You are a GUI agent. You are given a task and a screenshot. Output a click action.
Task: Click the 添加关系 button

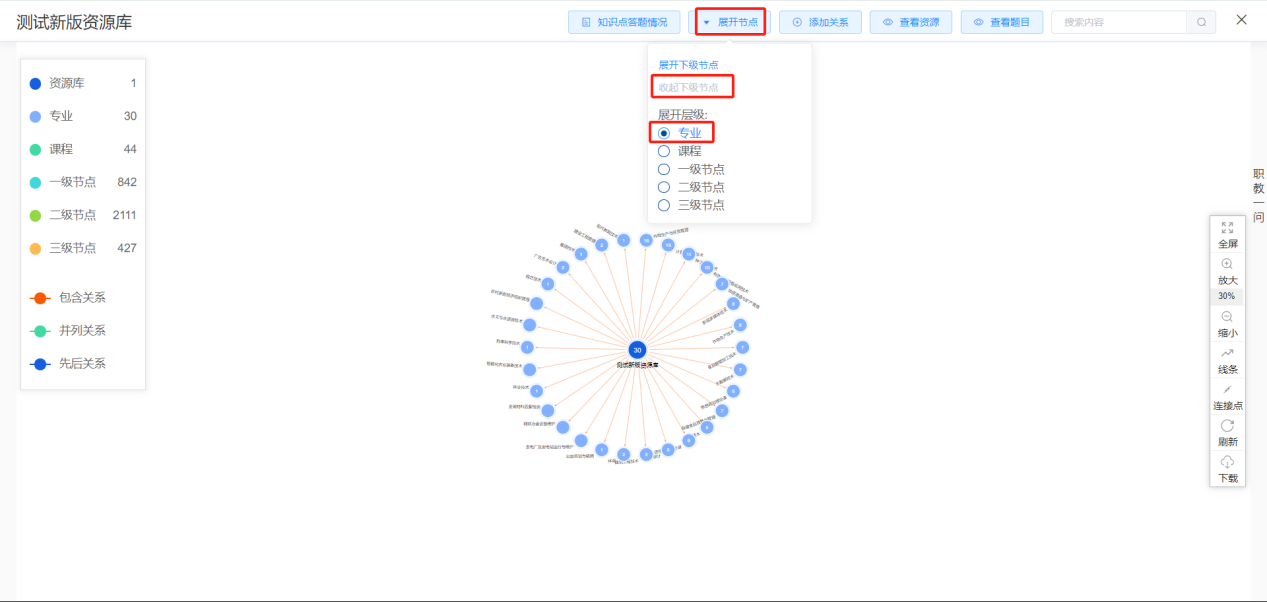(x=820, y=21)
